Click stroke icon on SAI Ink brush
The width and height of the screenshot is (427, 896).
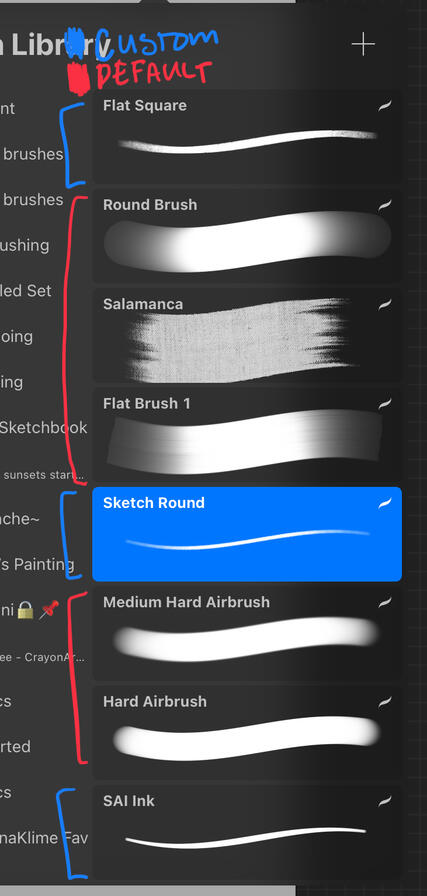[385, 801]
